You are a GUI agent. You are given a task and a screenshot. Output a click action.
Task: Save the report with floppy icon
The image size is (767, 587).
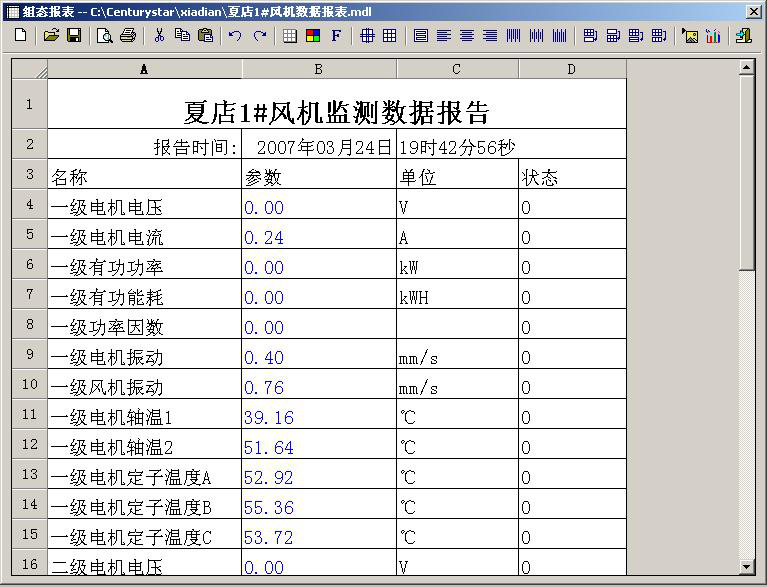[x=73, y=36]
